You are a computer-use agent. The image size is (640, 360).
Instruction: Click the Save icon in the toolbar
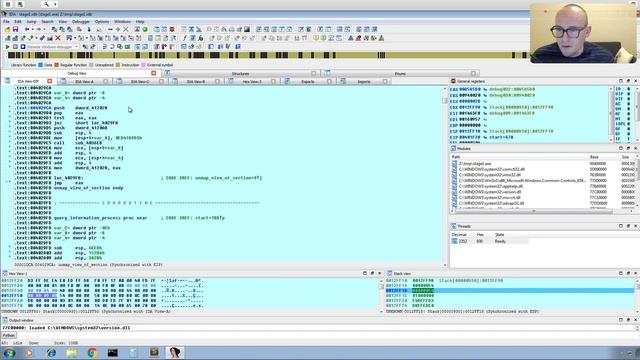(16, 29)
